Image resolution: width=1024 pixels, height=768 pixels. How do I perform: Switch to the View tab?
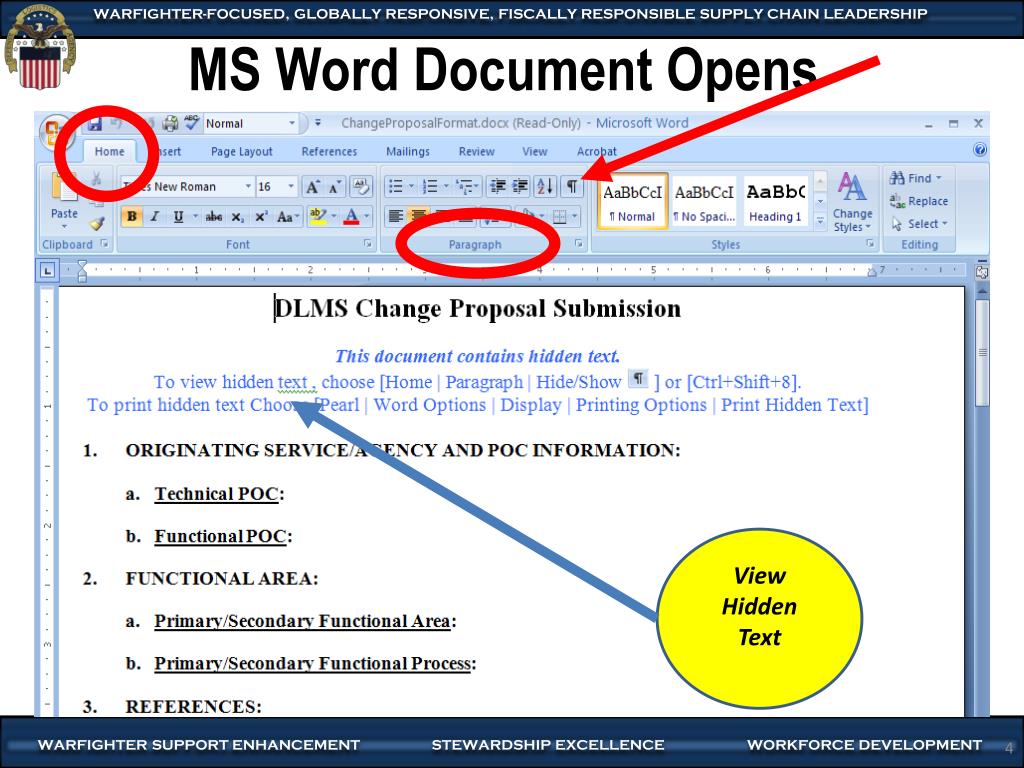point(534,152)
